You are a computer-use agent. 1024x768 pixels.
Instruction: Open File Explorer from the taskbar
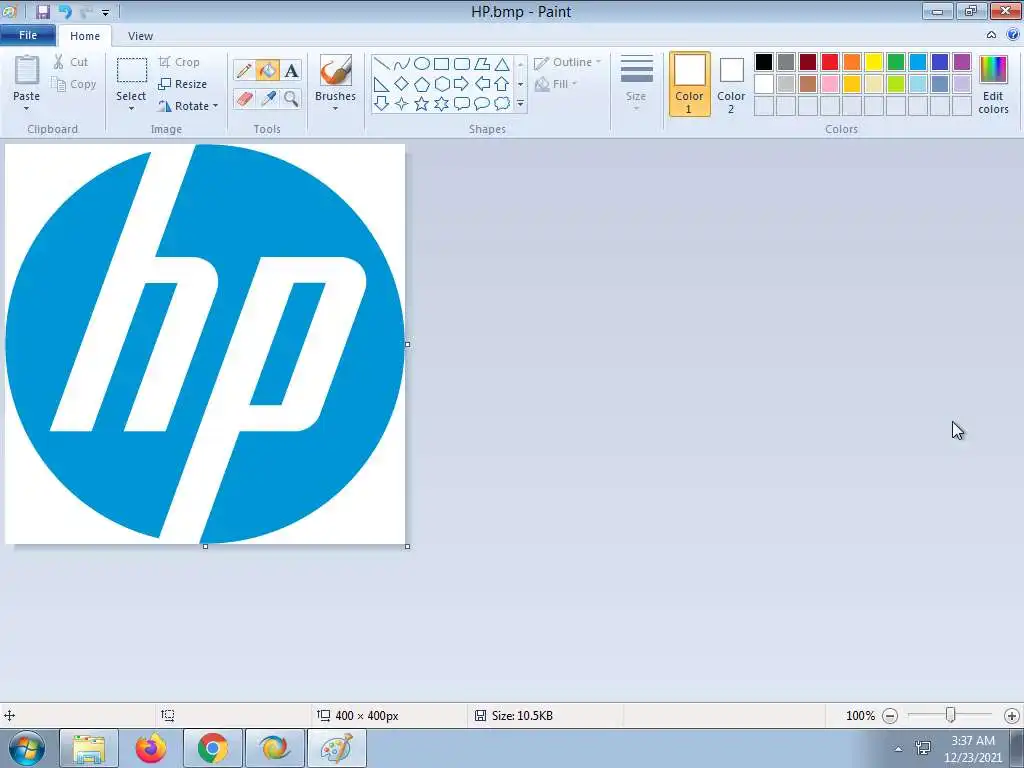coord(89,748)
